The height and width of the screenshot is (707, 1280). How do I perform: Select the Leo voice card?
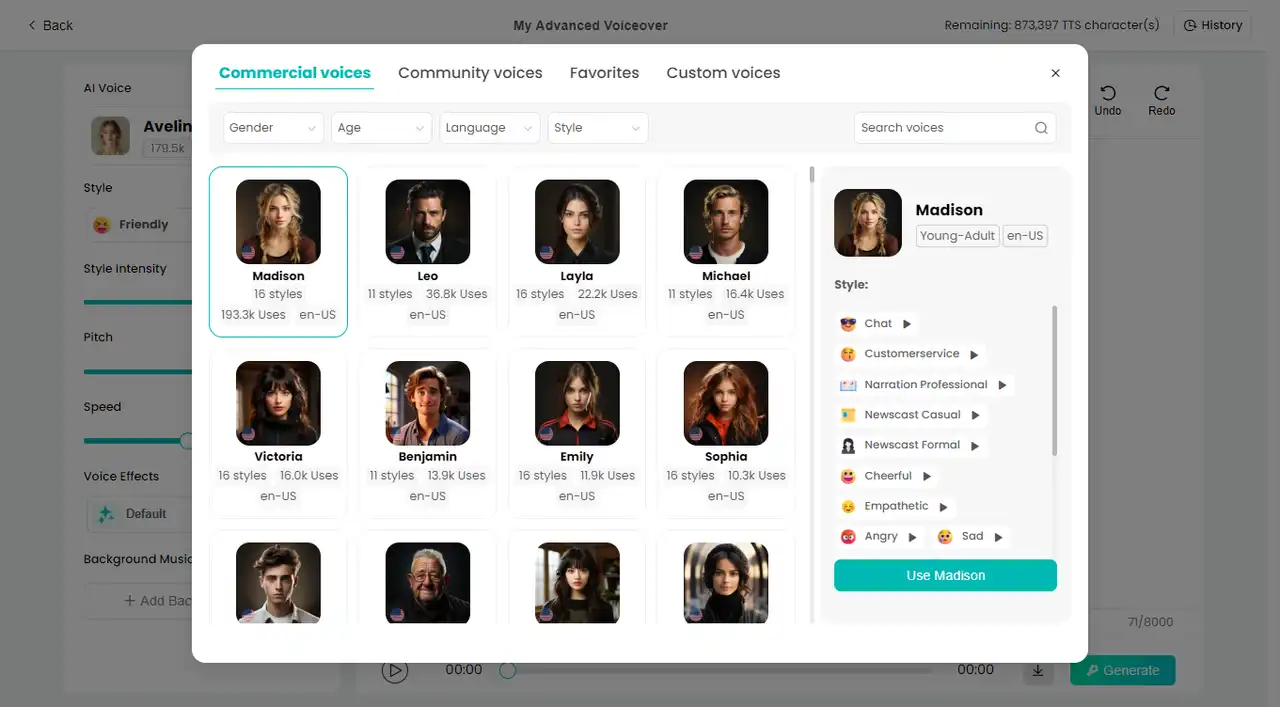[428, 251]
